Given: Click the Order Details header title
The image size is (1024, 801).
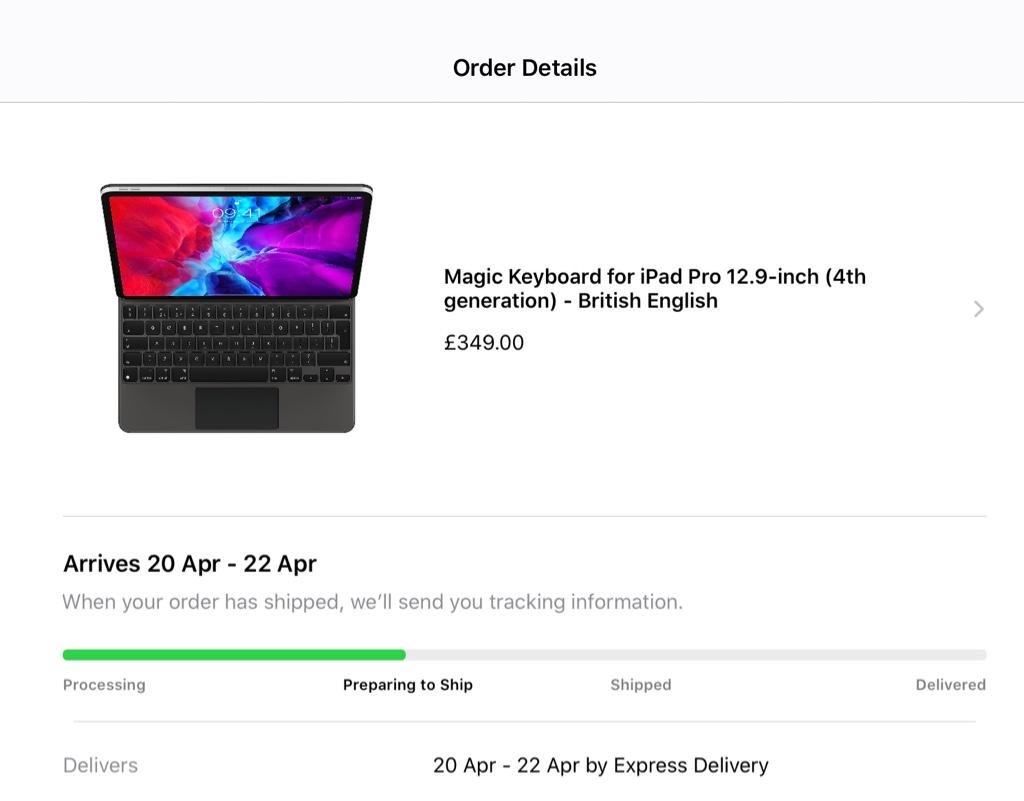Looking at the screenshot, I should click(x=524, y=68).
